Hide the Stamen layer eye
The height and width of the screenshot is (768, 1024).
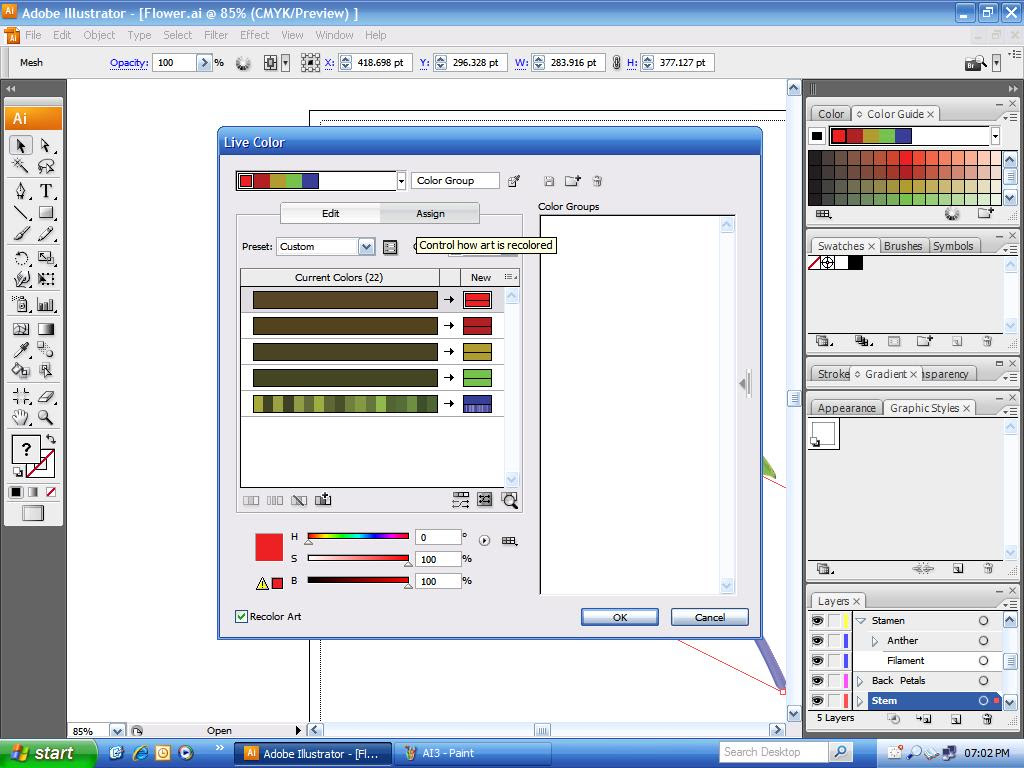(817, 620)
